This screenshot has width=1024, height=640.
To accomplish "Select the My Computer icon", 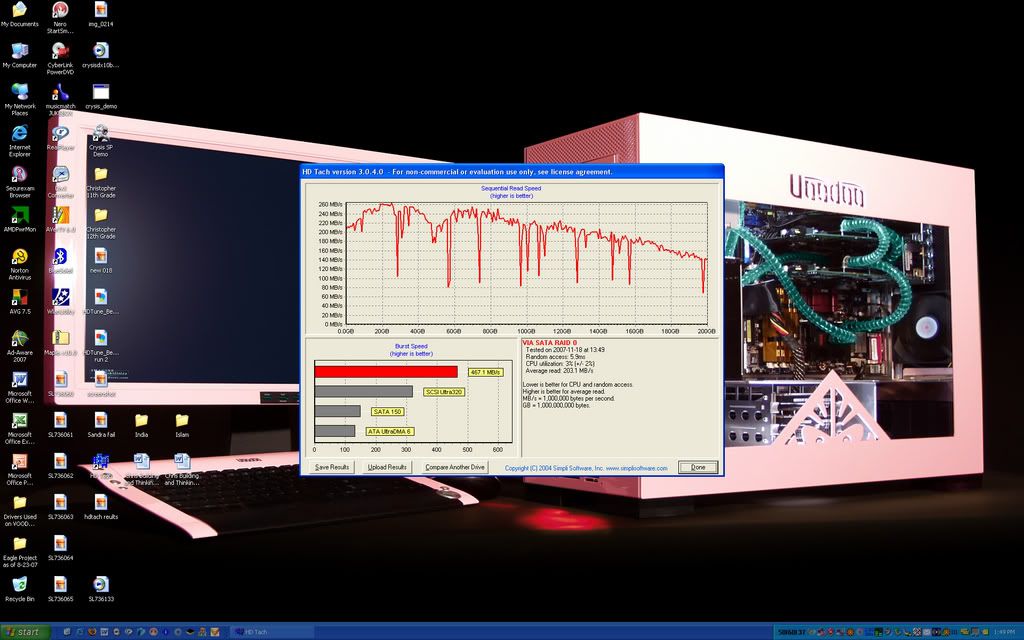I will [20, 56].
